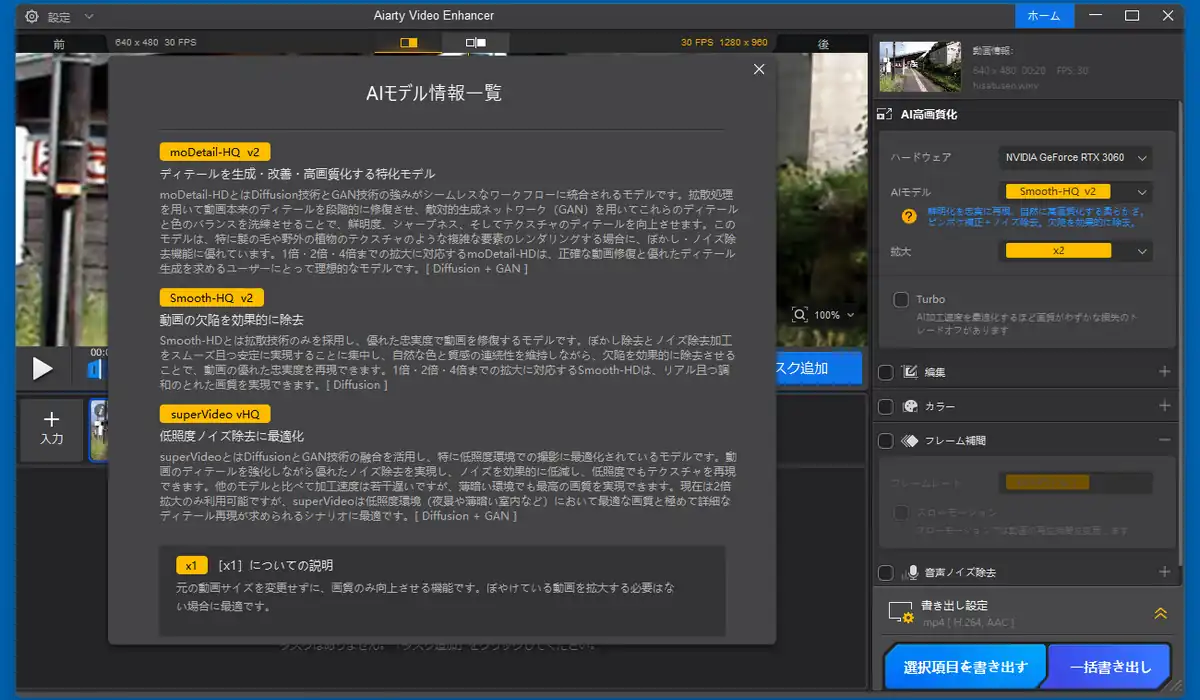Click 選択項目を書き出す button

tap(964, 667)
